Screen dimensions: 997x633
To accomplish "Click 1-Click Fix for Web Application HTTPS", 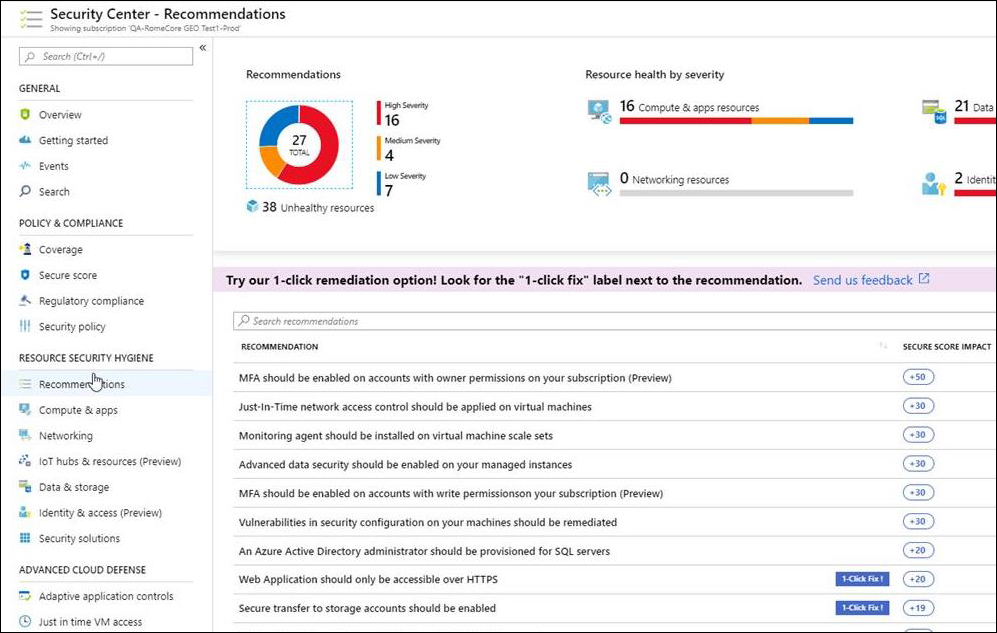I will coord(862,579).
